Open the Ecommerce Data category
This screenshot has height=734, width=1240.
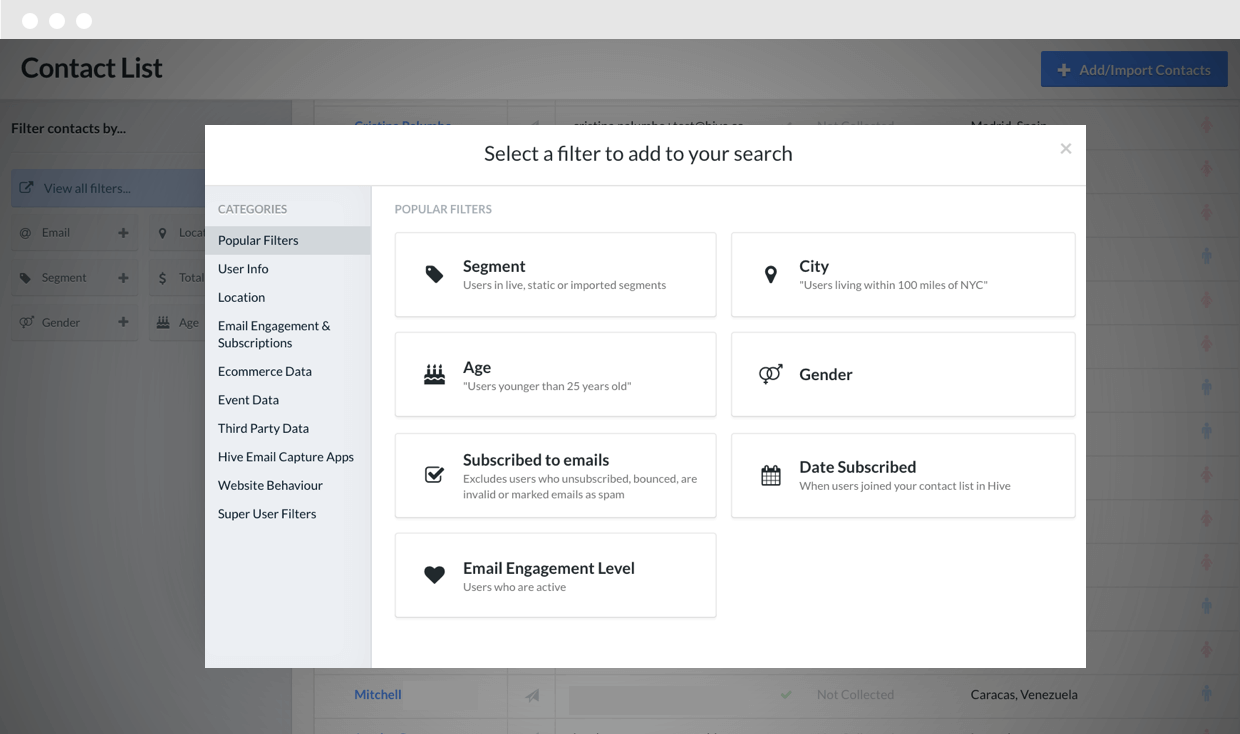(x=265, y=371)
